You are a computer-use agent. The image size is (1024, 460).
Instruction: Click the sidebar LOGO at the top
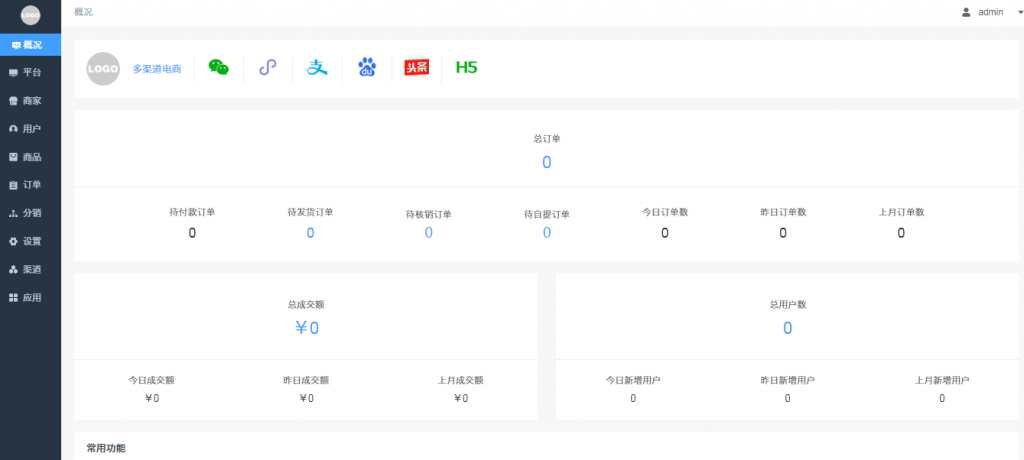(x=31, y=14)
